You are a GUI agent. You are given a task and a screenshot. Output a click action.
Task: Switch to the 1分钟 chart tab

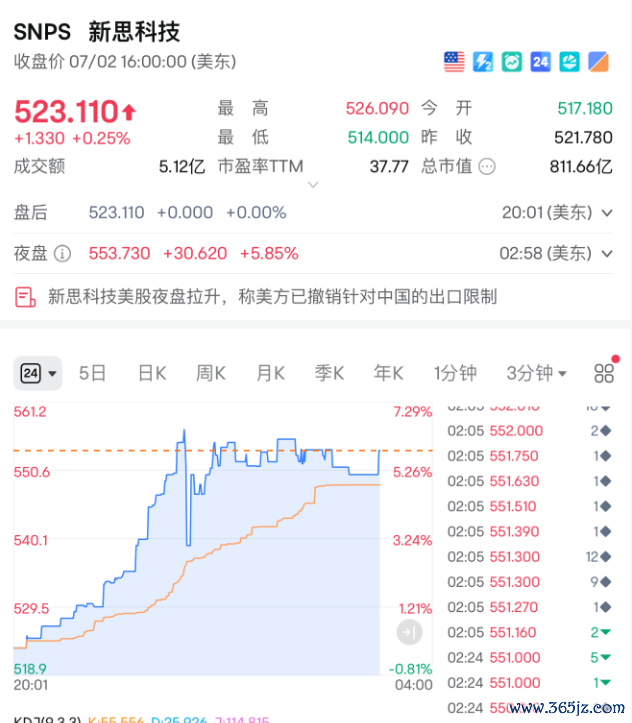point(455,373)
